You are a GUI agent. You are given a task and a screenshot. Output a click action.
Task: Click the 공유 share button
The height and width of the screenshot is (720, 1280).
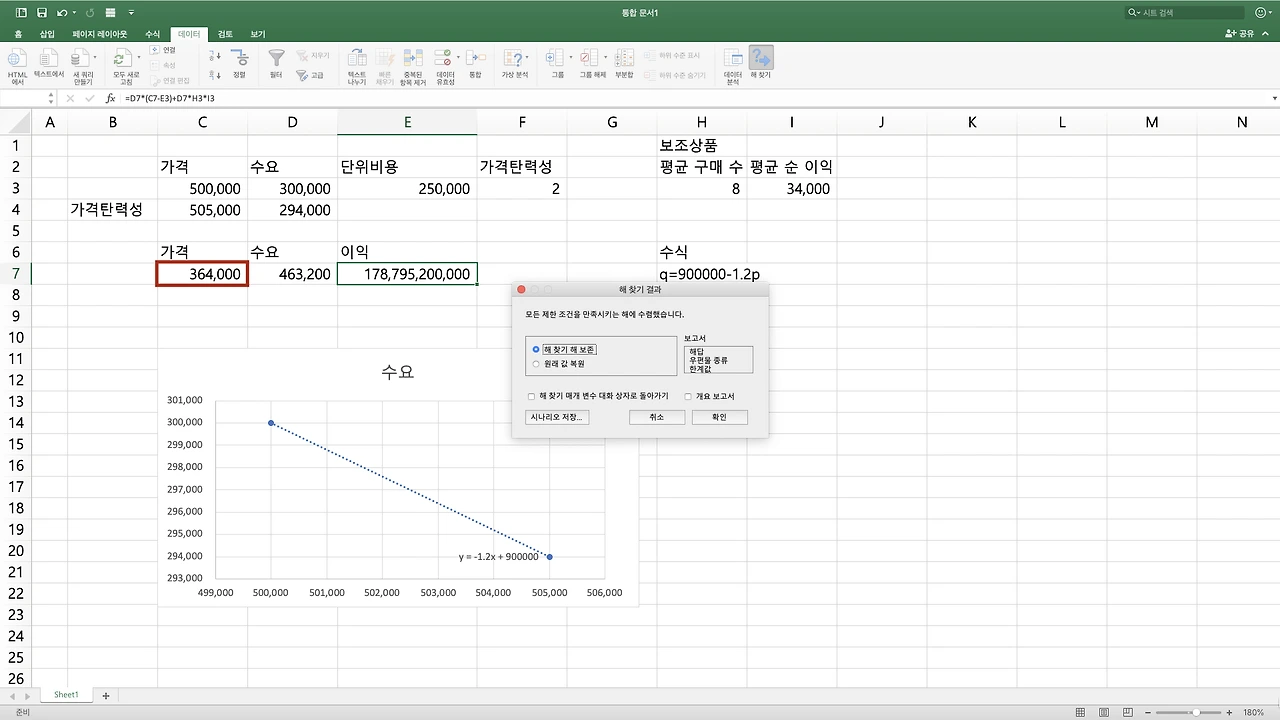(1240, 33)
